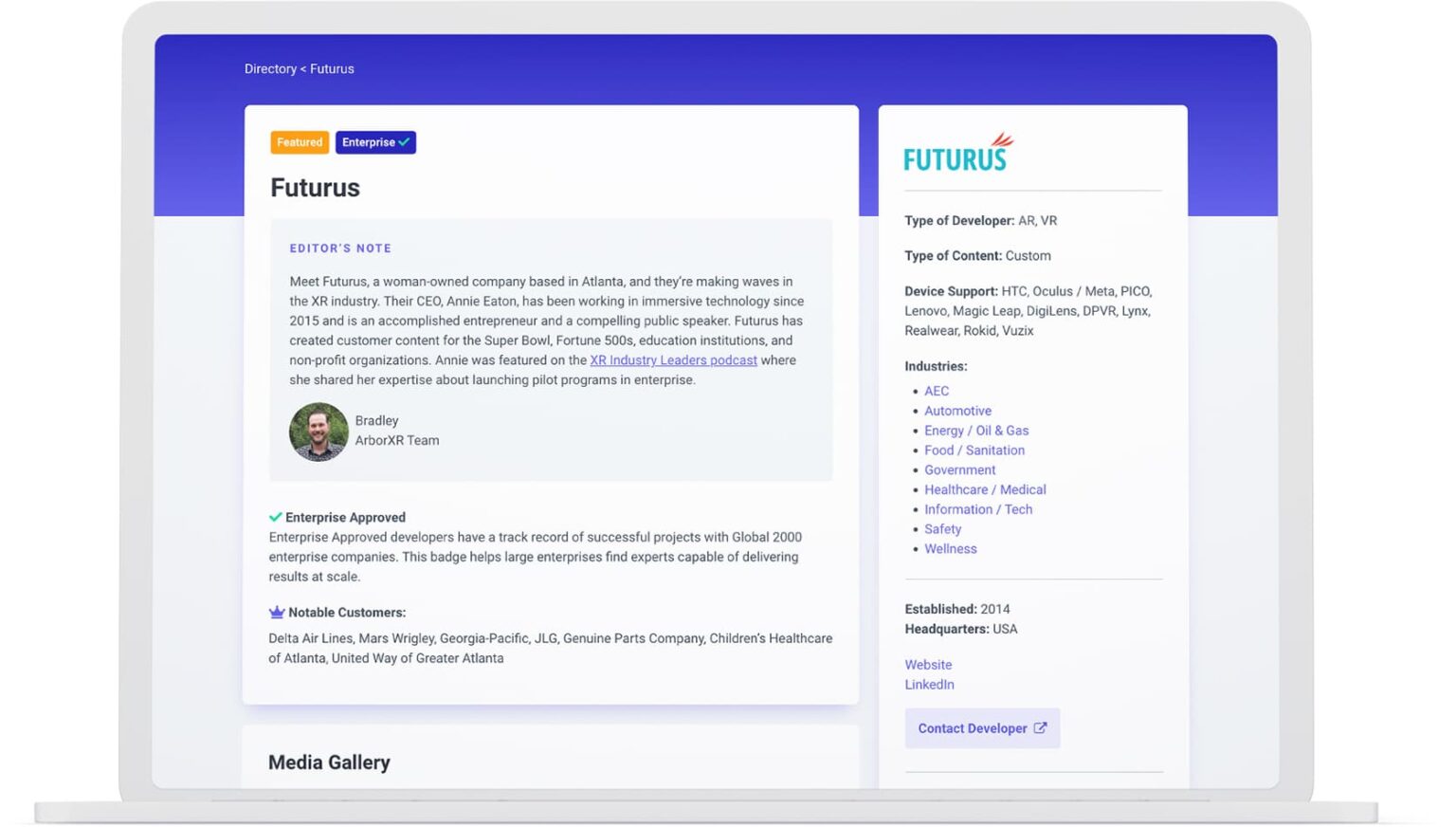Select the Healthcare / Medical industry filter
Screen dimensions: 1456x827
(985, 489)
